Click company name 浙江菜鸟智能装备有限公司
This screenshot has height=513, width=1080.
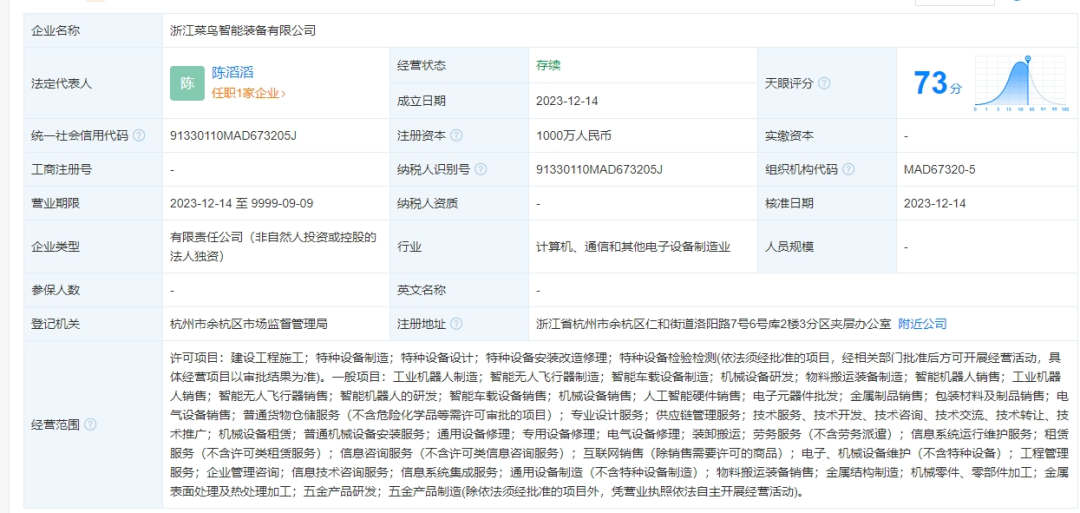pos(243,30)
